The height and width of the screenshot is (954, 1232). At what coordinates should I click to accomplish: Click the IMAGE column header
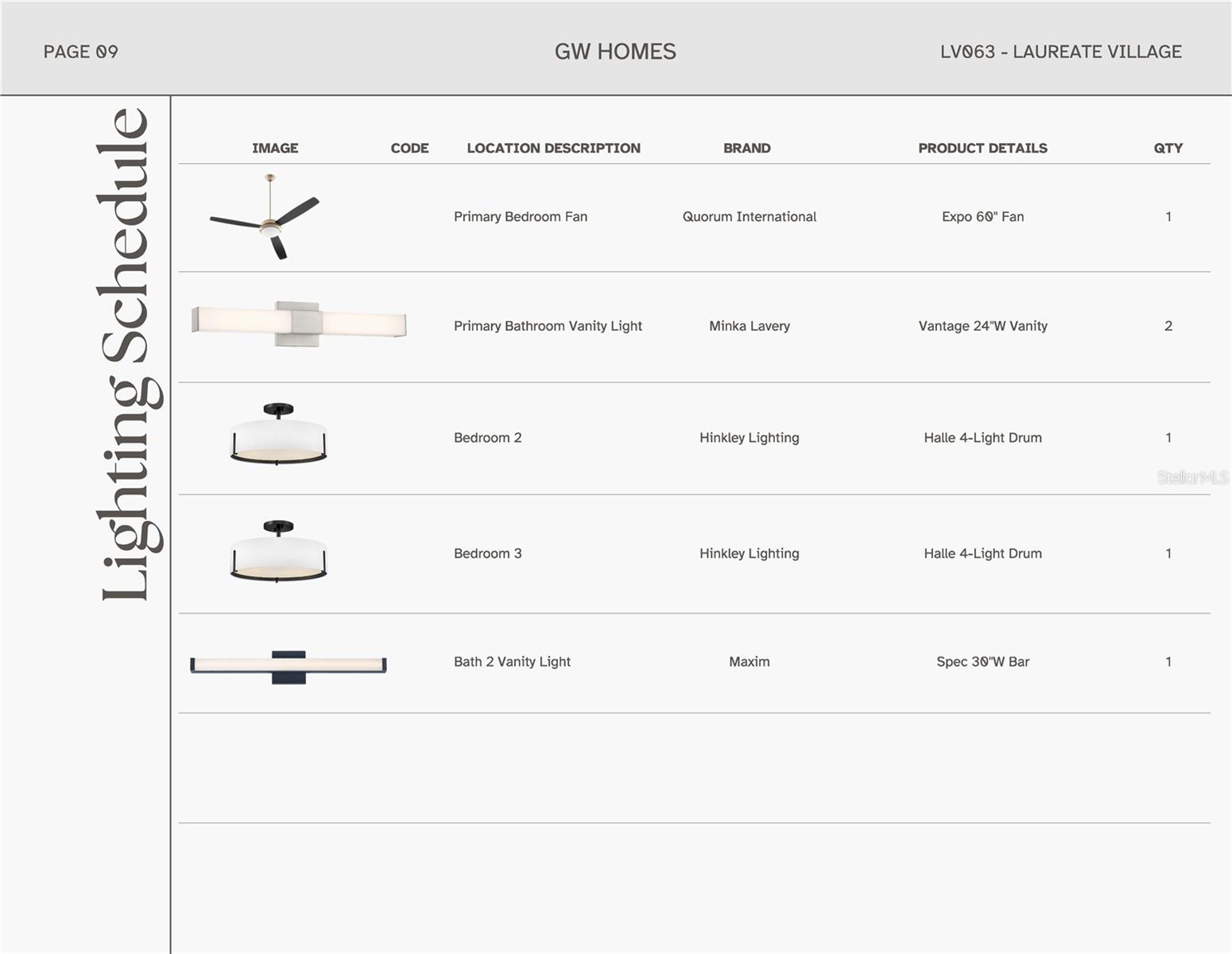[x=275, y=148]
